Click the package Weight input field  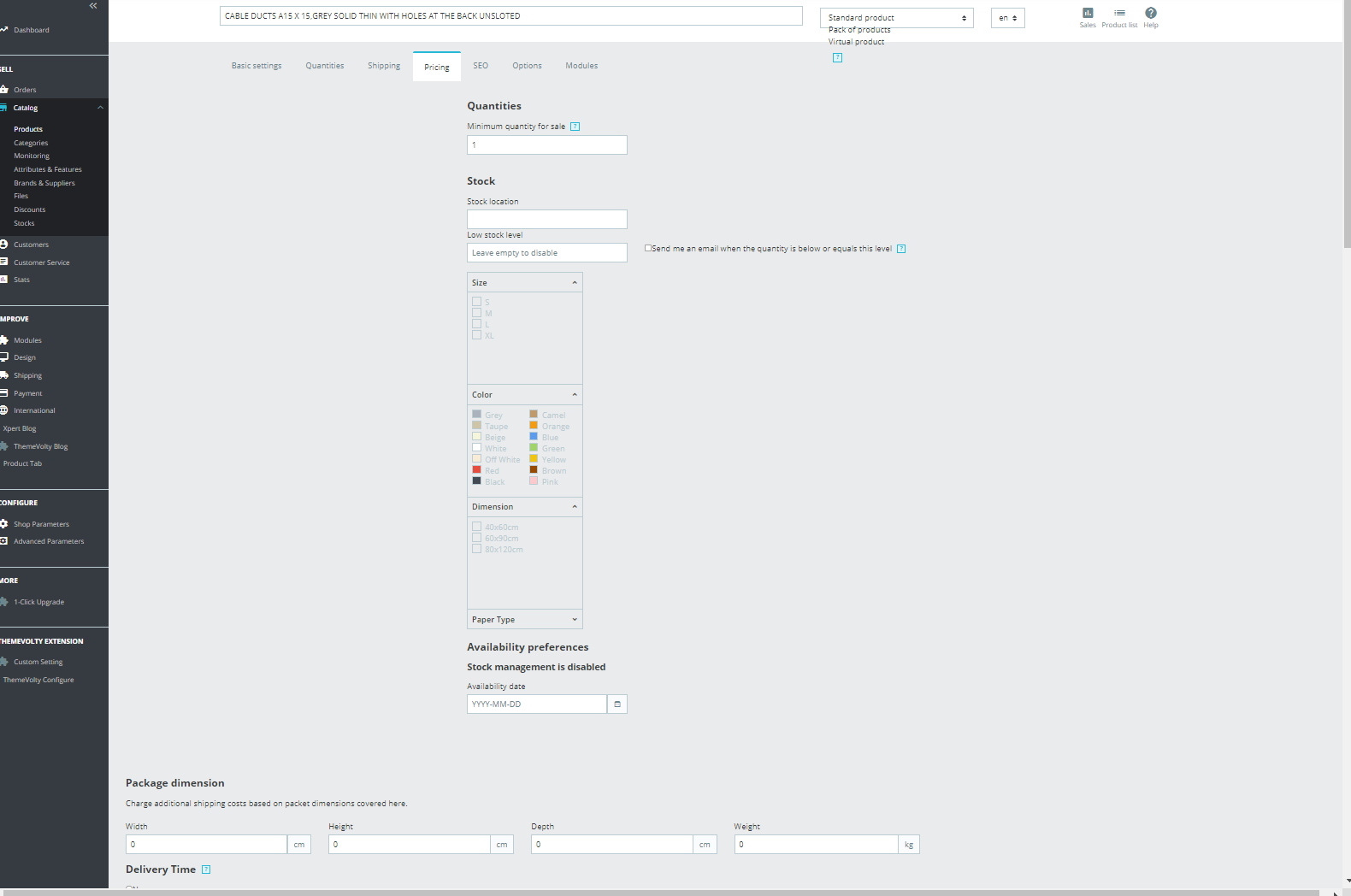[x=817, y=845]
